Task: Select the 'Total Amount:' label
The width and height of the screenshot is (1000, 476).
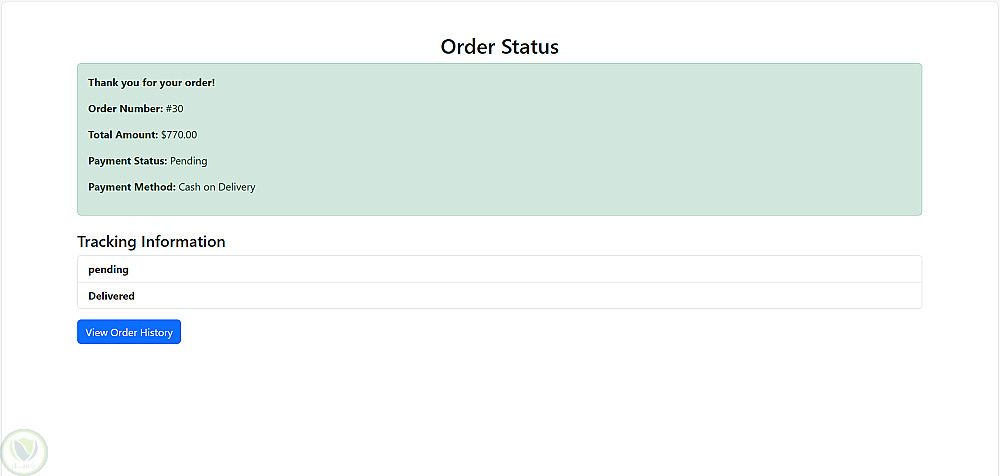Action: [x=122, y=134]
